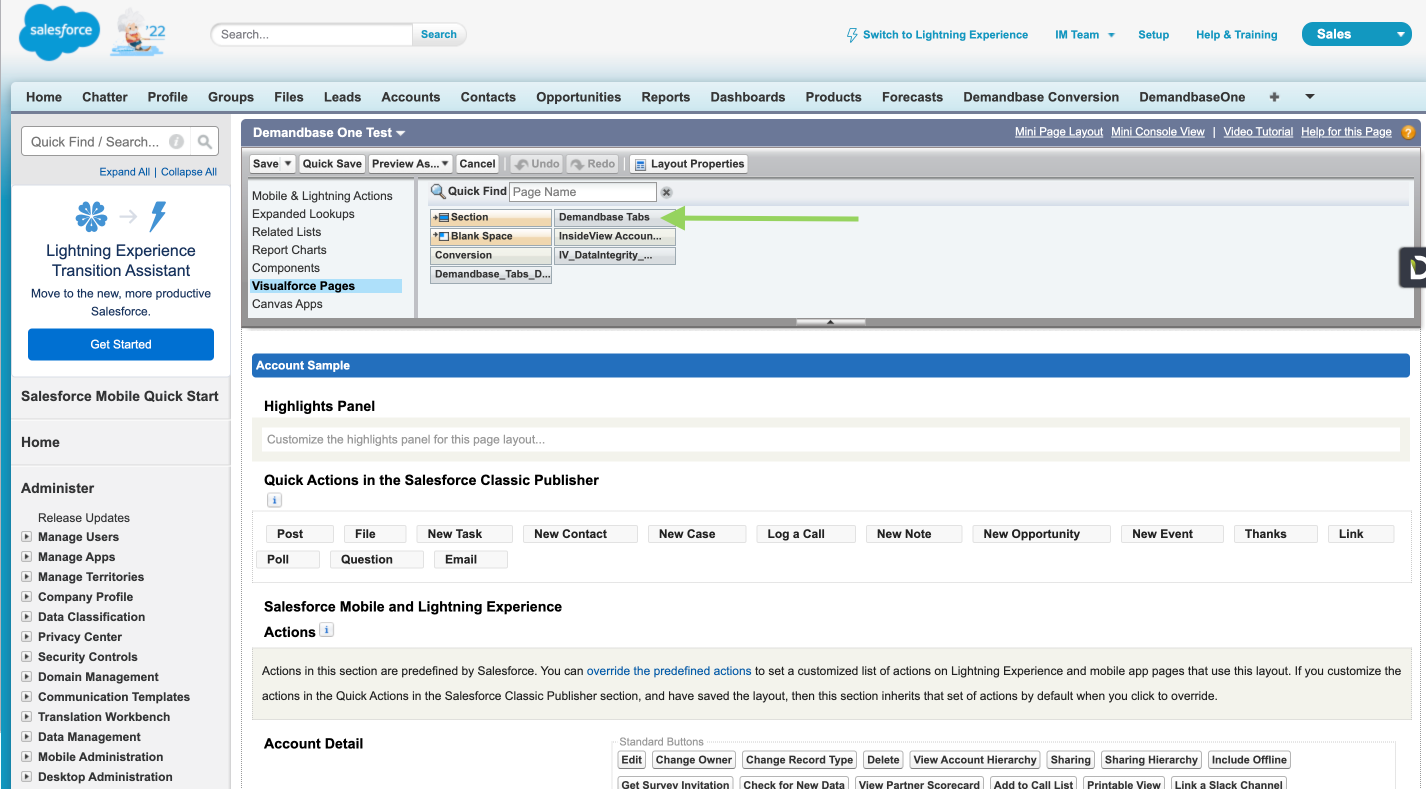
Task: Switch to the Dashboards tab
Action: (747, 97)
